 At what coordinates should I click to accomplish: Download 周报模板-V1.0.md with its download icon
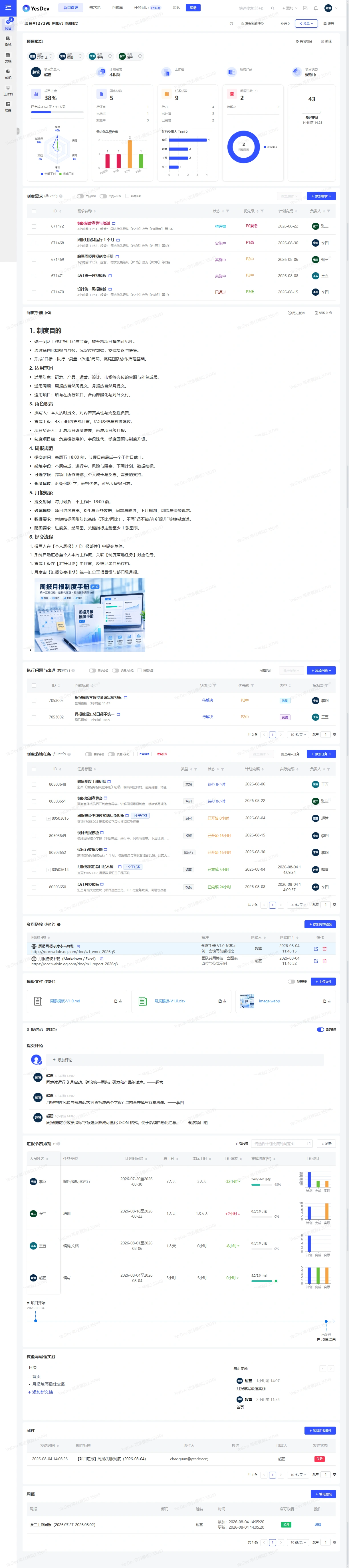click(120, 1001)
